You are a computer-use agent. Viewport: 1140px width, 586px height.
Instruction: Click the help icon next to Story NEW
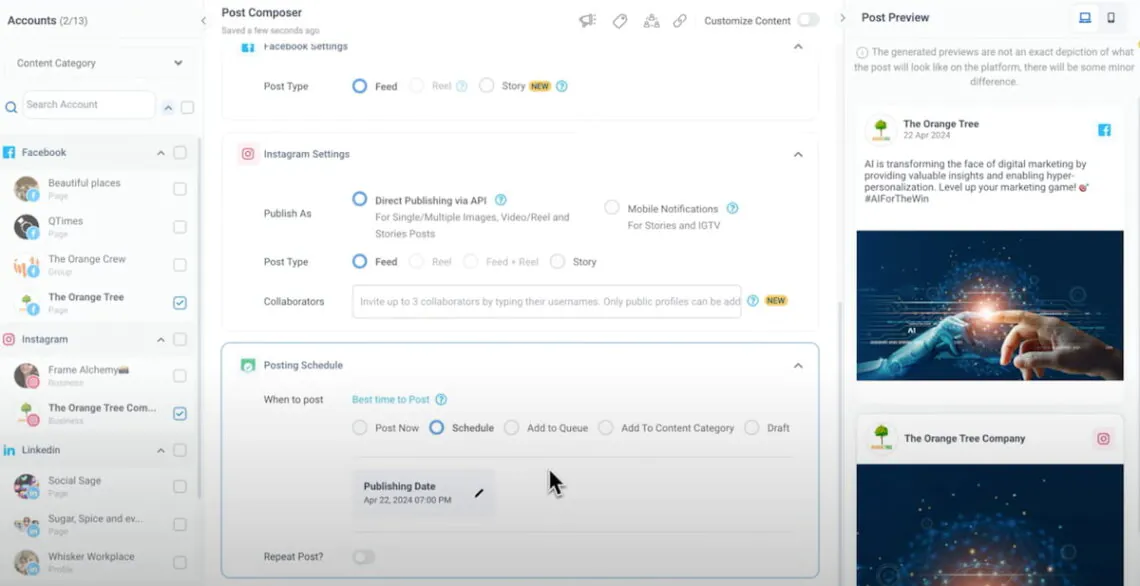pos(561,86)
